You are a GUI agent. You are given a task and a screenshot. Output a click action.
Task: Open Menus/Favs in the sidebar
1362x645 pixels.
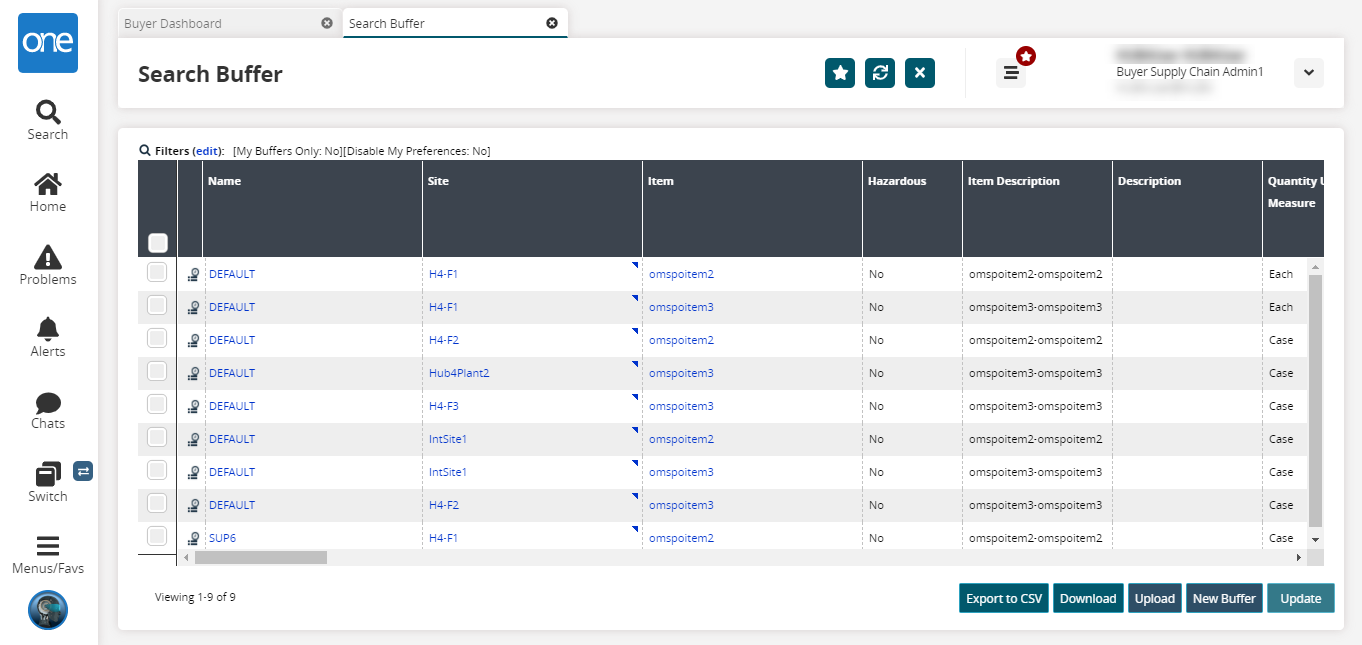click(x=47, y=555)
